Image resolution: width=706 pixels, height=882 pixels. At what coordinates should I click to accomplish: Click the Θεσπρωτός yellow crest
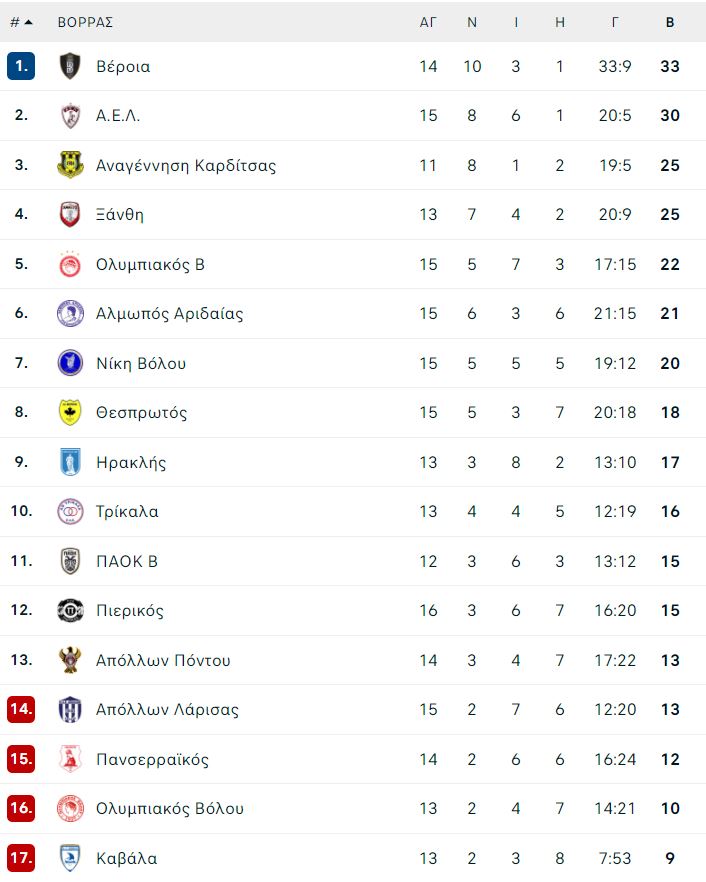70,412
